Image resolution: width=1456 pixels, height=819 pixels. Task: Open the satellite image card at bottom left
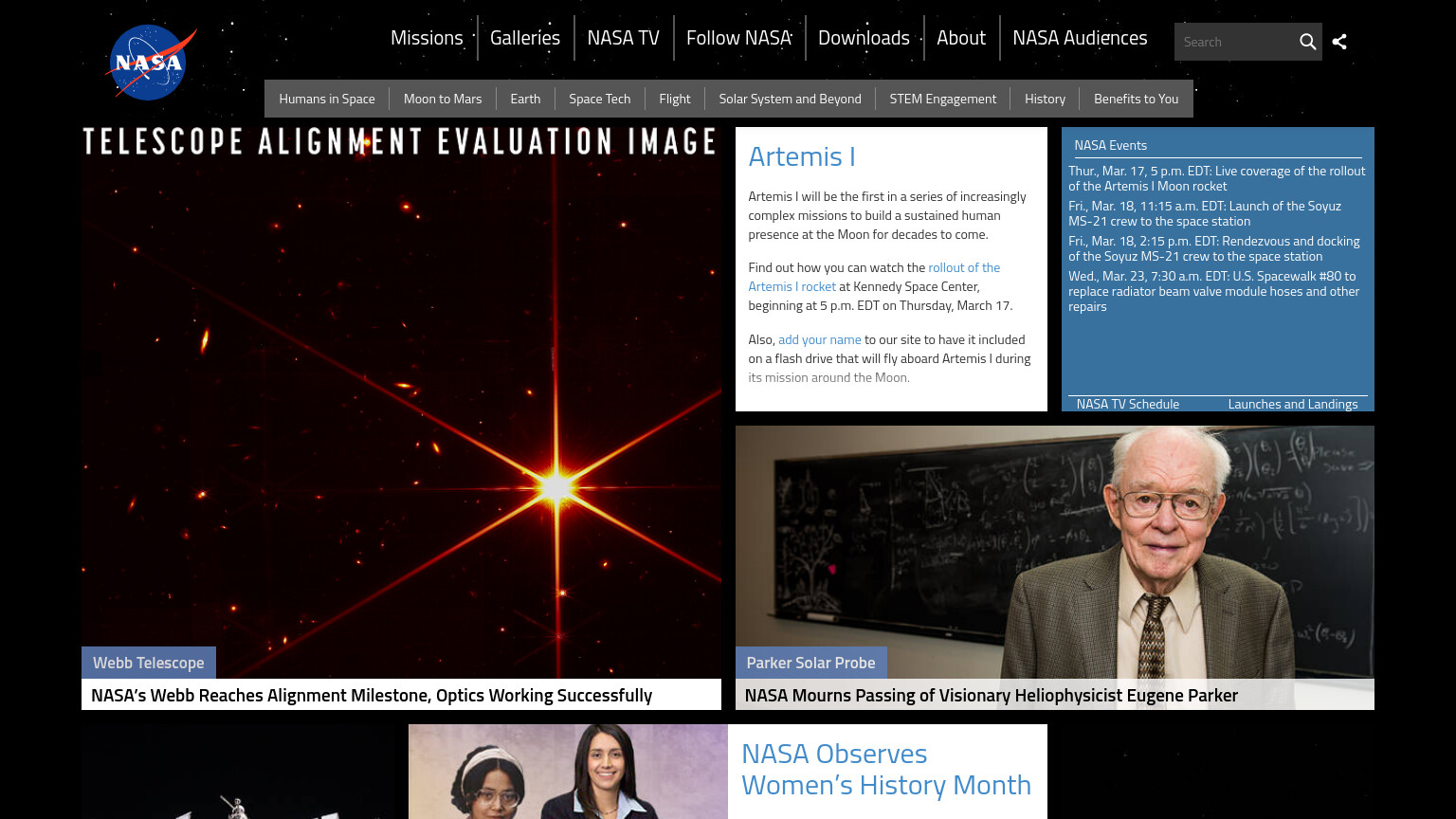point(238,772)
